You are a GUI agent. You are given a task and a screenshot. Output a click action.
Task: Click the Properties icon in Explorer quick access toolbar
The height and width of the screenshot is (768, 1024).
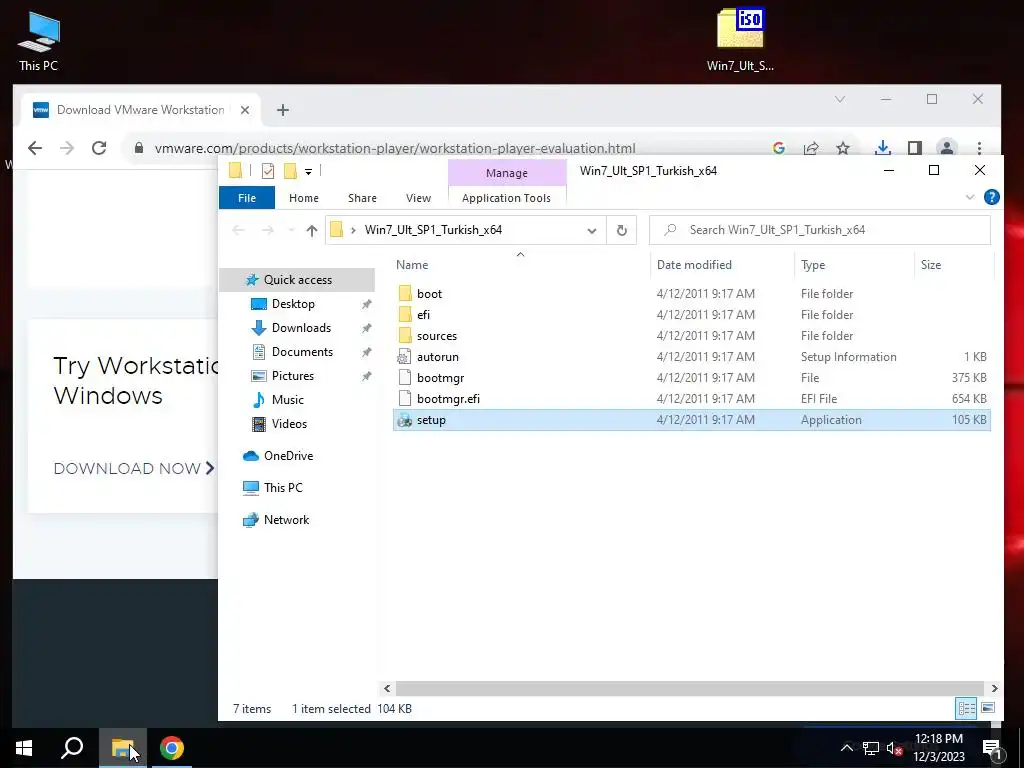tap(268, 171)
